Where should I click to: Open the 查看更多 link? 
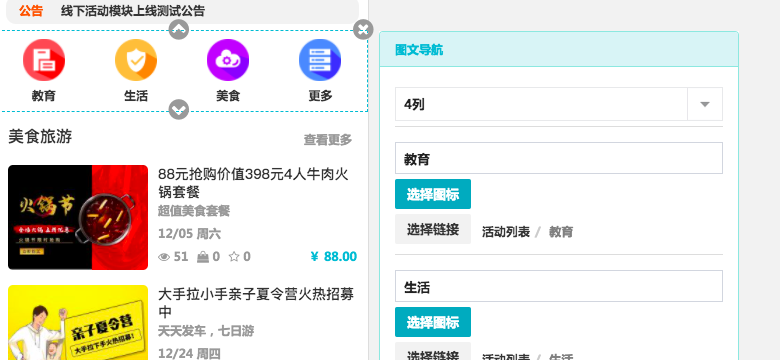328,140
